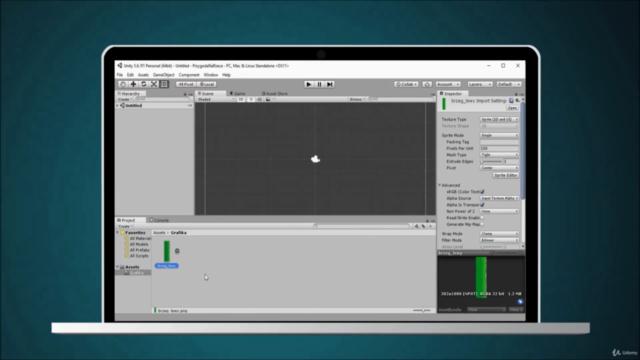Toggle sRGB (Color Texture) checkbox
640x360 pixels.
482,192
